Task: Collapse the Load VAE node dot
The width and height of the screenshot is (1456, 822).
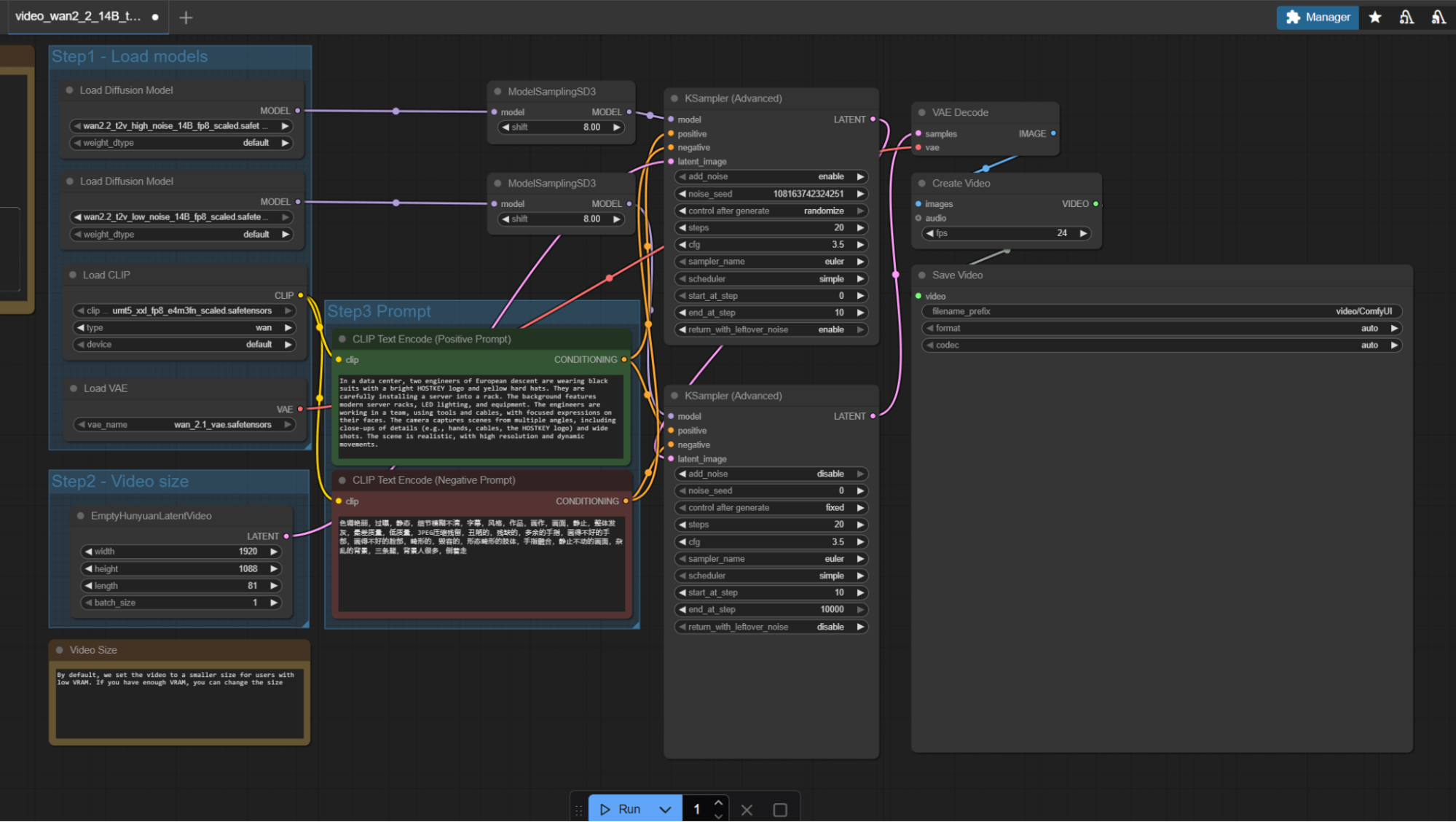Action: [x=73, y=388]
